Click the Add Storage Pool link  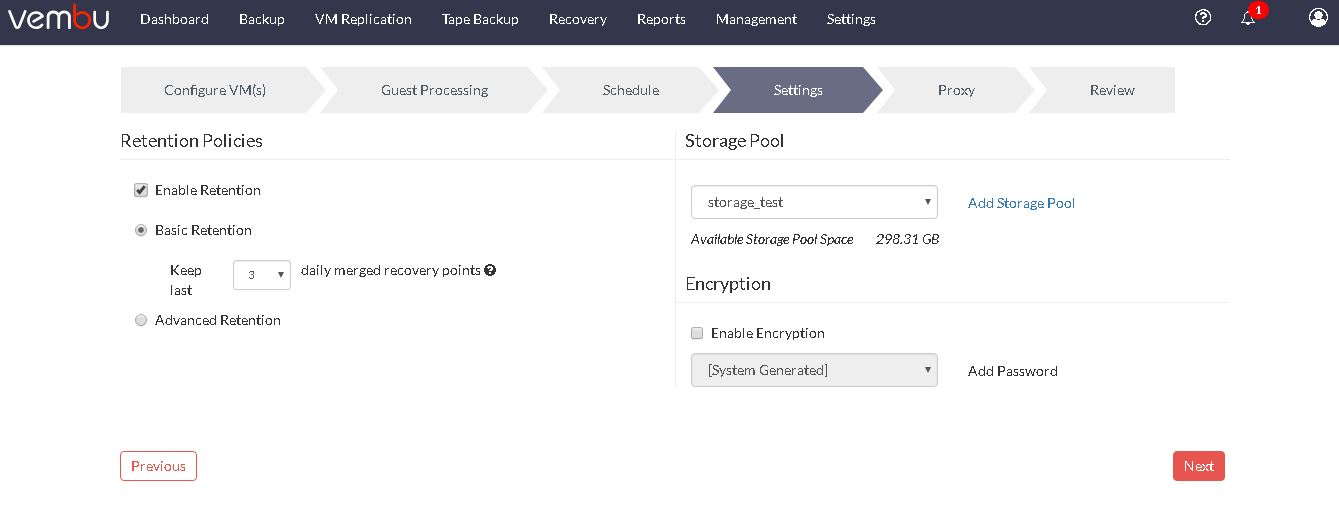click(x=1021, y=203)
